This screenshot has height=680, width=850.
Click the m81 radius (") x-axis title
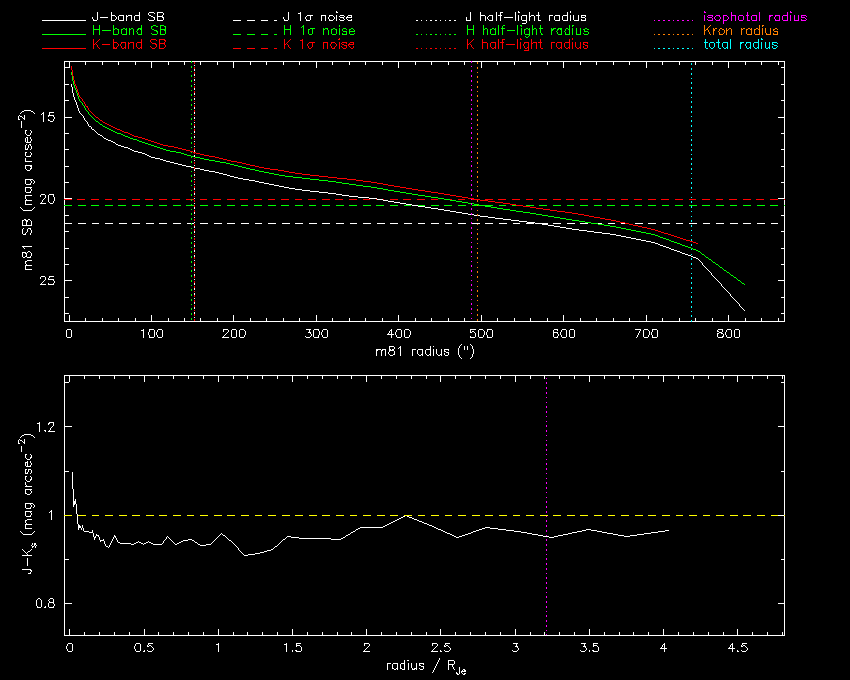424,351
